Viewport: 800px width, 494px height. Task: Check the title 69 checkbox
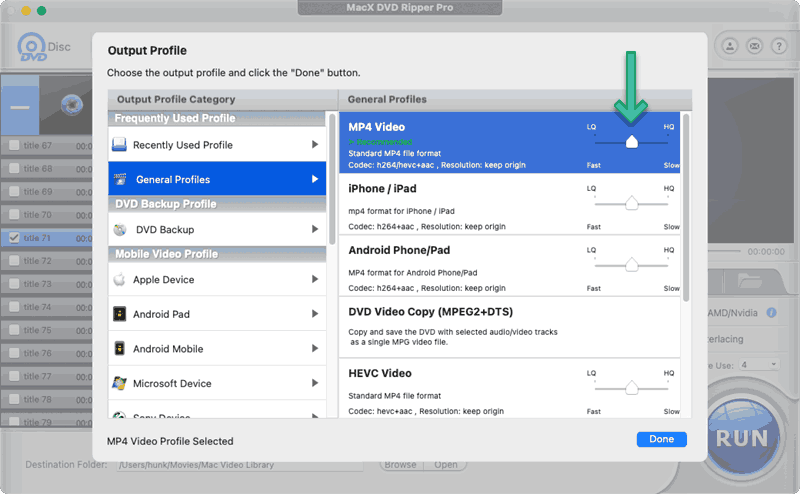point(14,191)
